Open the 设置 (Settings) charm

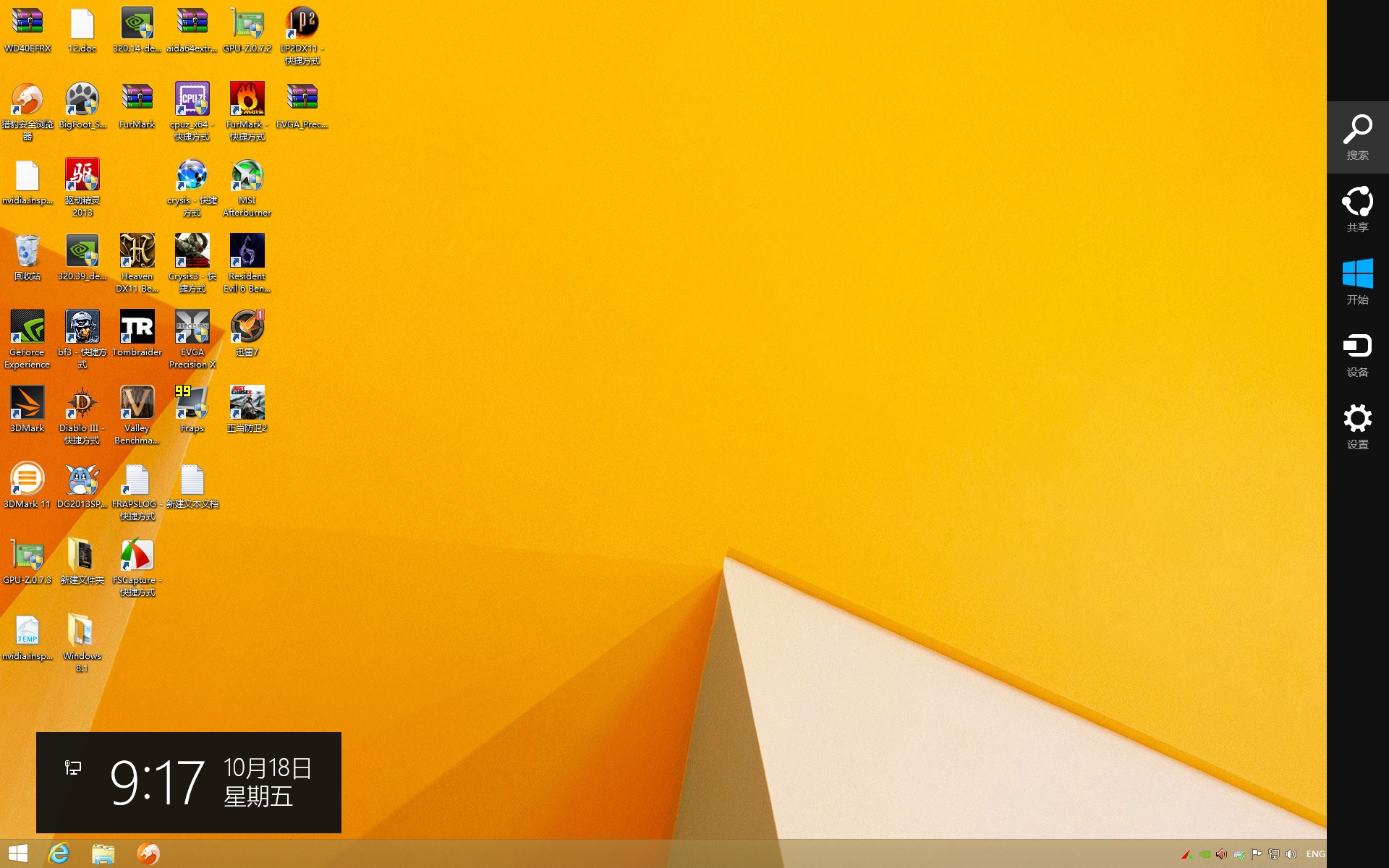pos(1357,427)
